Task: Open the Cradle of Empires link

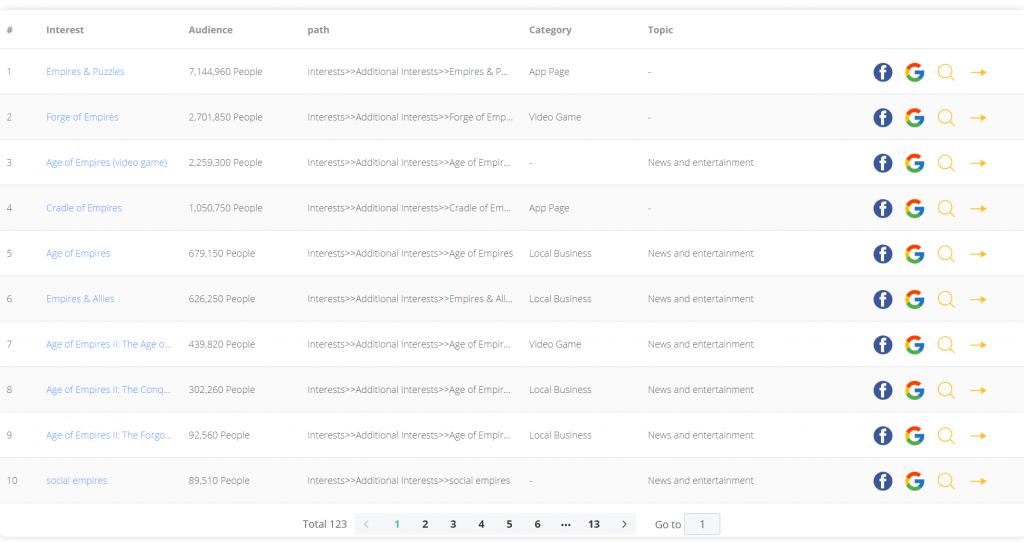Action: 84,208
